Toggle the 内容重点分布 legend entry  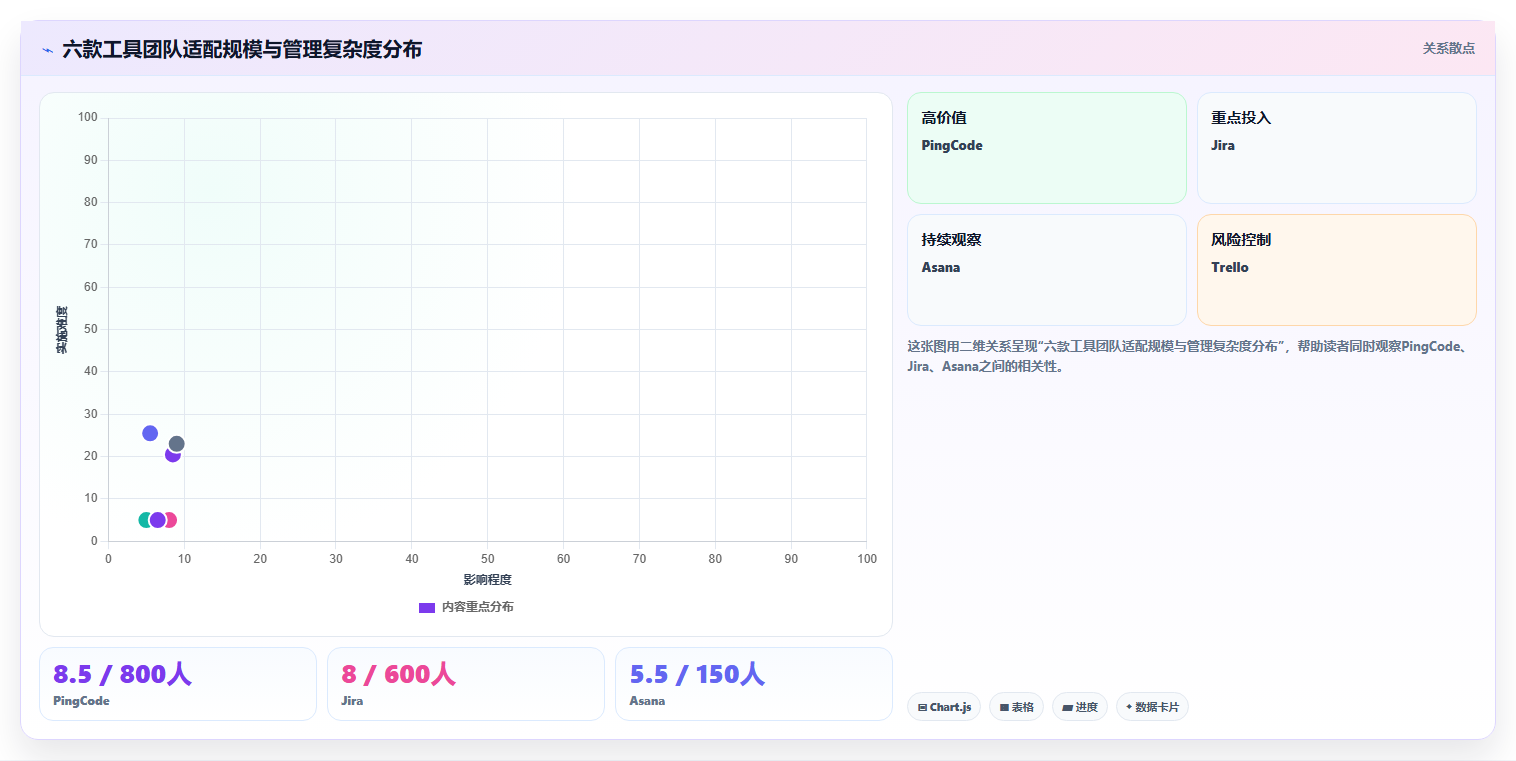[466, 607]
